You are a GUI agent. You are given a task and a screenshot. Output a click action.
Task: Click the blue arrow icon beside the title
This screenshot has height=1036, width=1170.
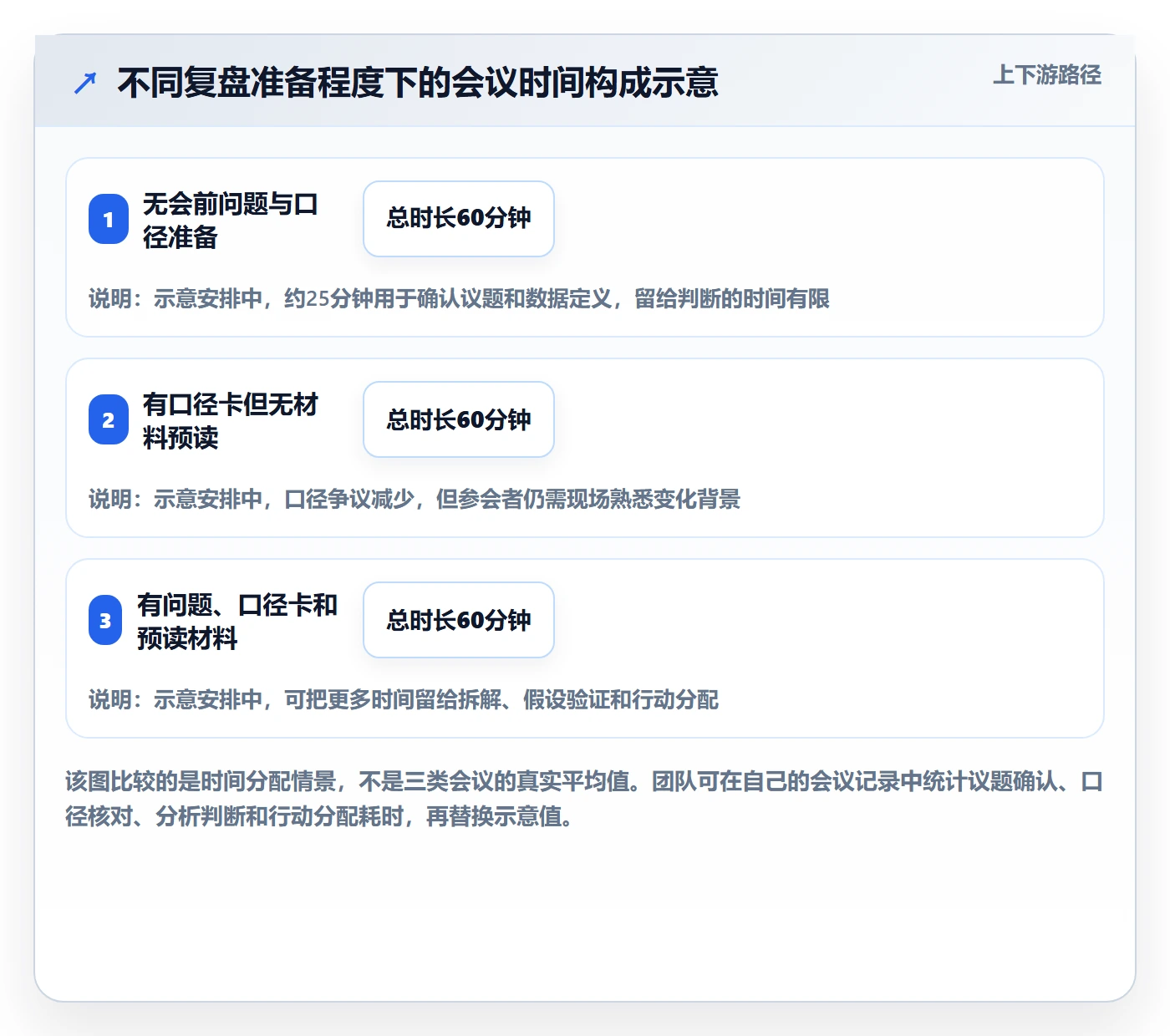(85, 83)
